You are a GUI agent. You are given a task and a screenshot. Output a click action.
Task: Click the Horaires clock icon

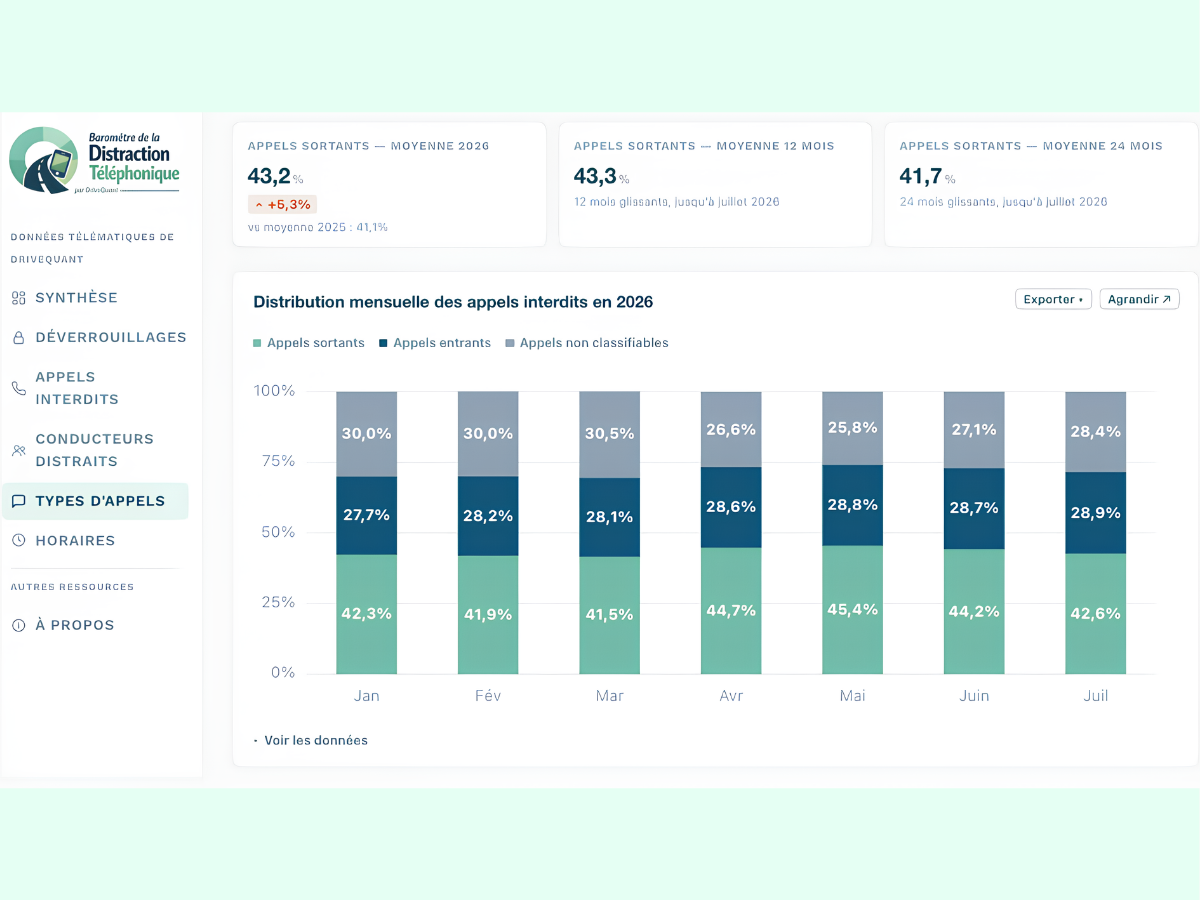[18, 540]
